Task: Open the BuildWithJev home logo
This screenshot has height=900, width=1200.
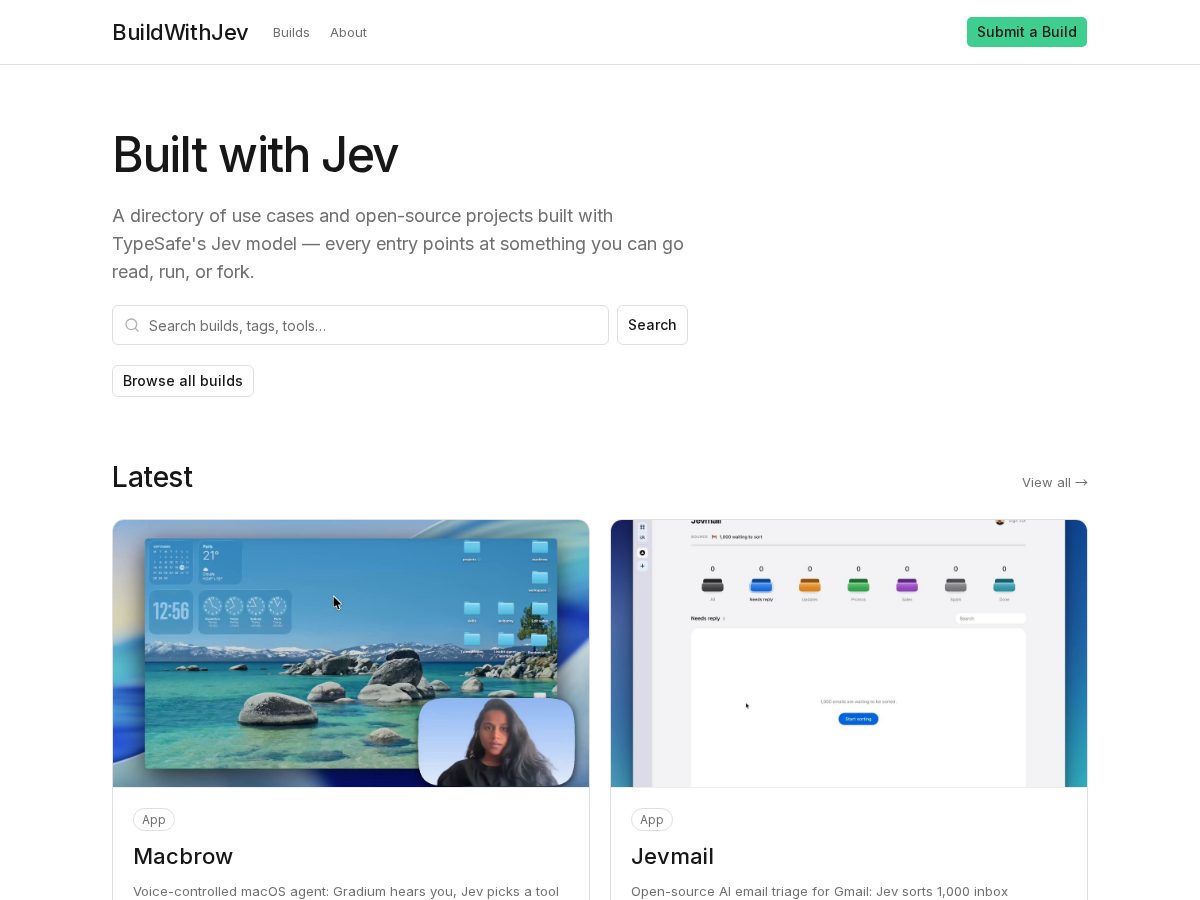Action: [180, 32]
